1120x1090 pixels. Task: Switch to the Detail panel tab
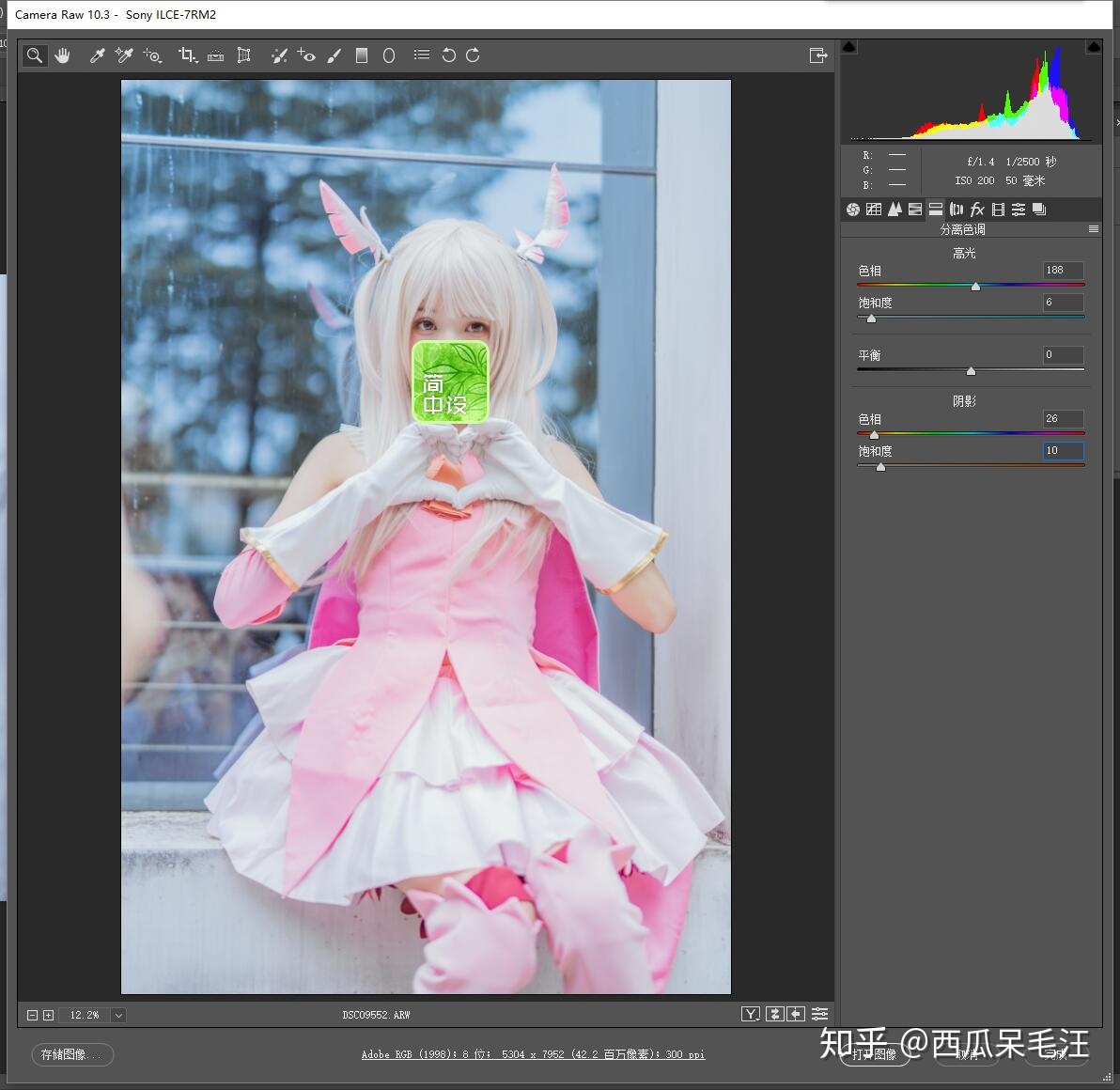pyautogui.click(x=894, y=210)
